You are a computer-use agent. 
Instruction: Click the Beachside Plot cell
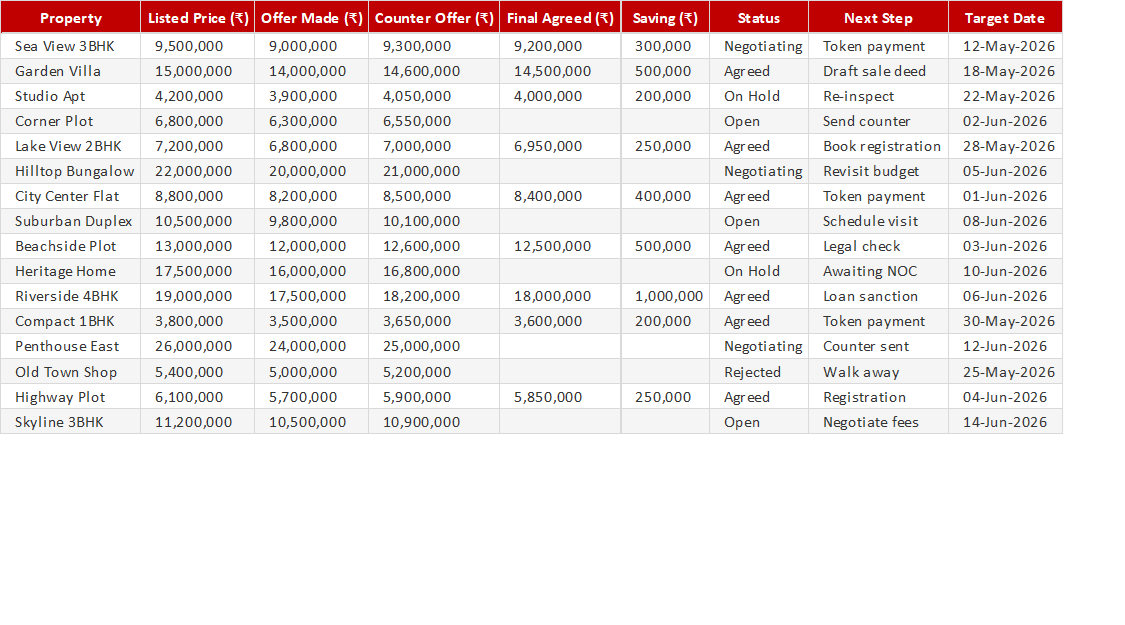[70, 246]
